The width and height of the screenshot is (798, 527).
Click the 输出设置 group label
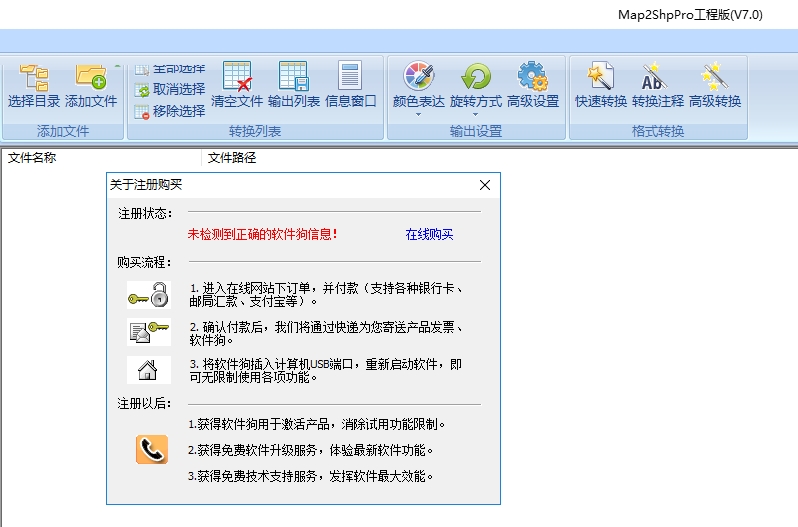pos(476,131)
